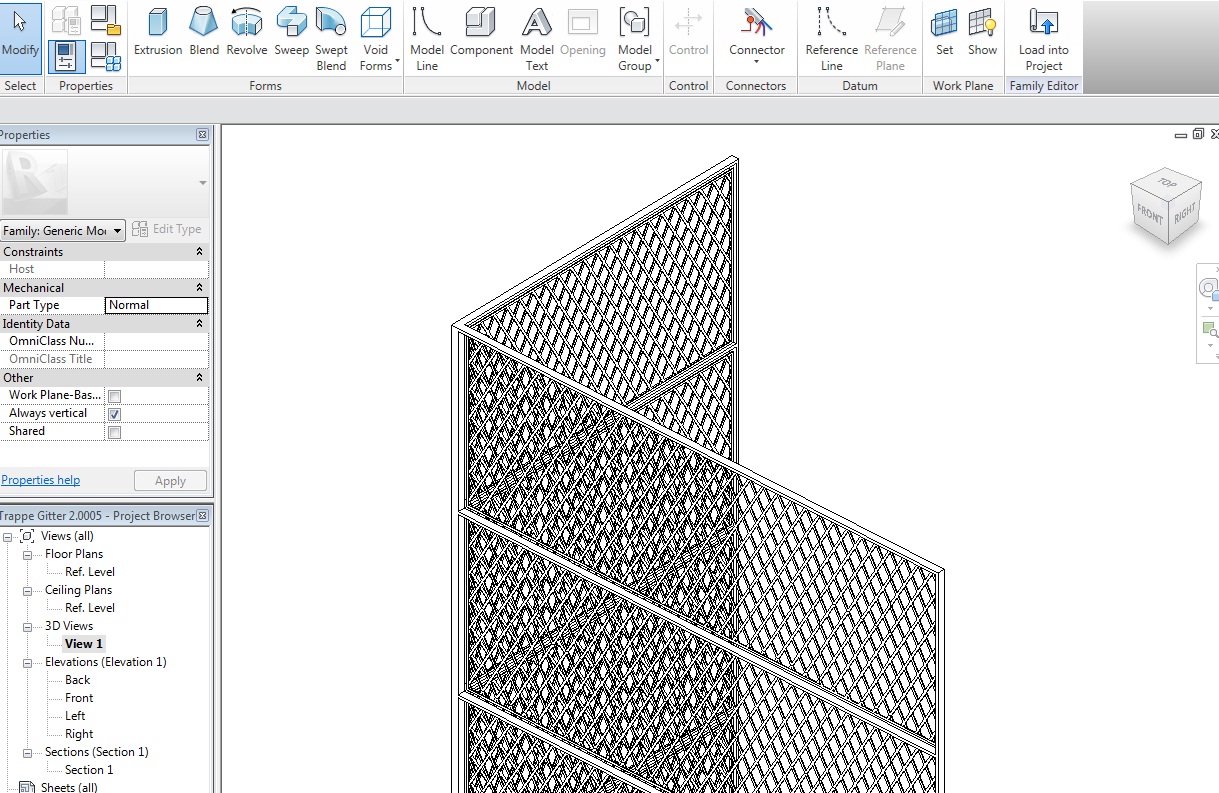Open the Front elevation view

pos(79,698)
